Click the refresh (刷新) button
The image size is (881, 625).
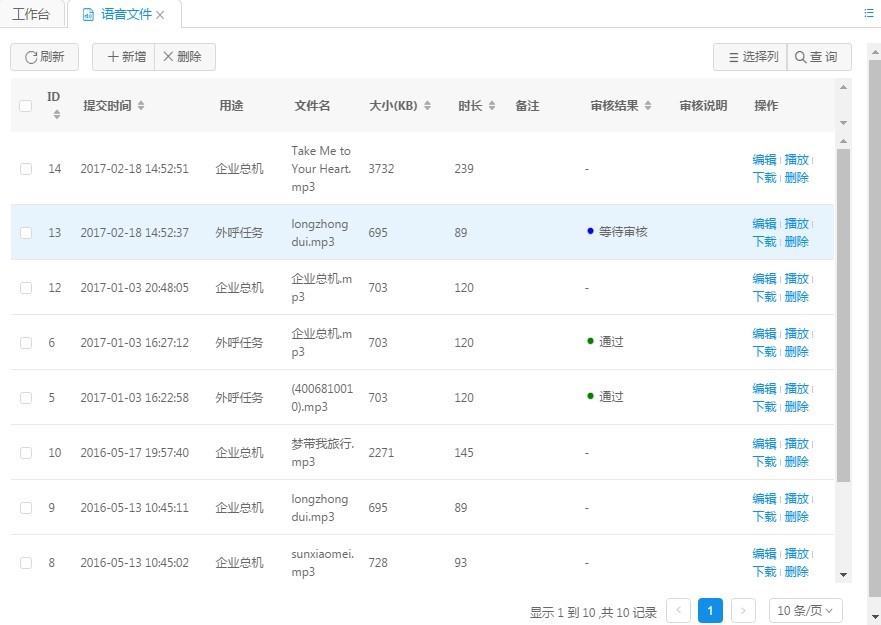coord(45,57)
